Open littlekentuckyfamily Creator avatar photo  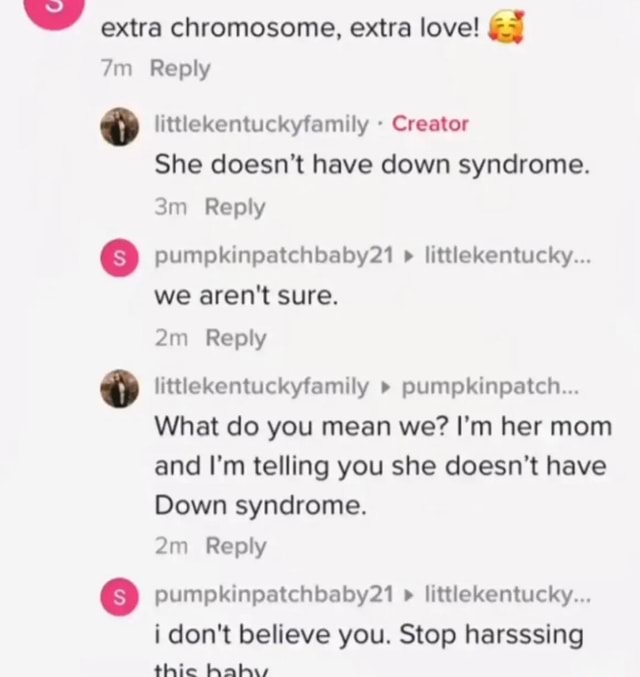pos(120,127)
